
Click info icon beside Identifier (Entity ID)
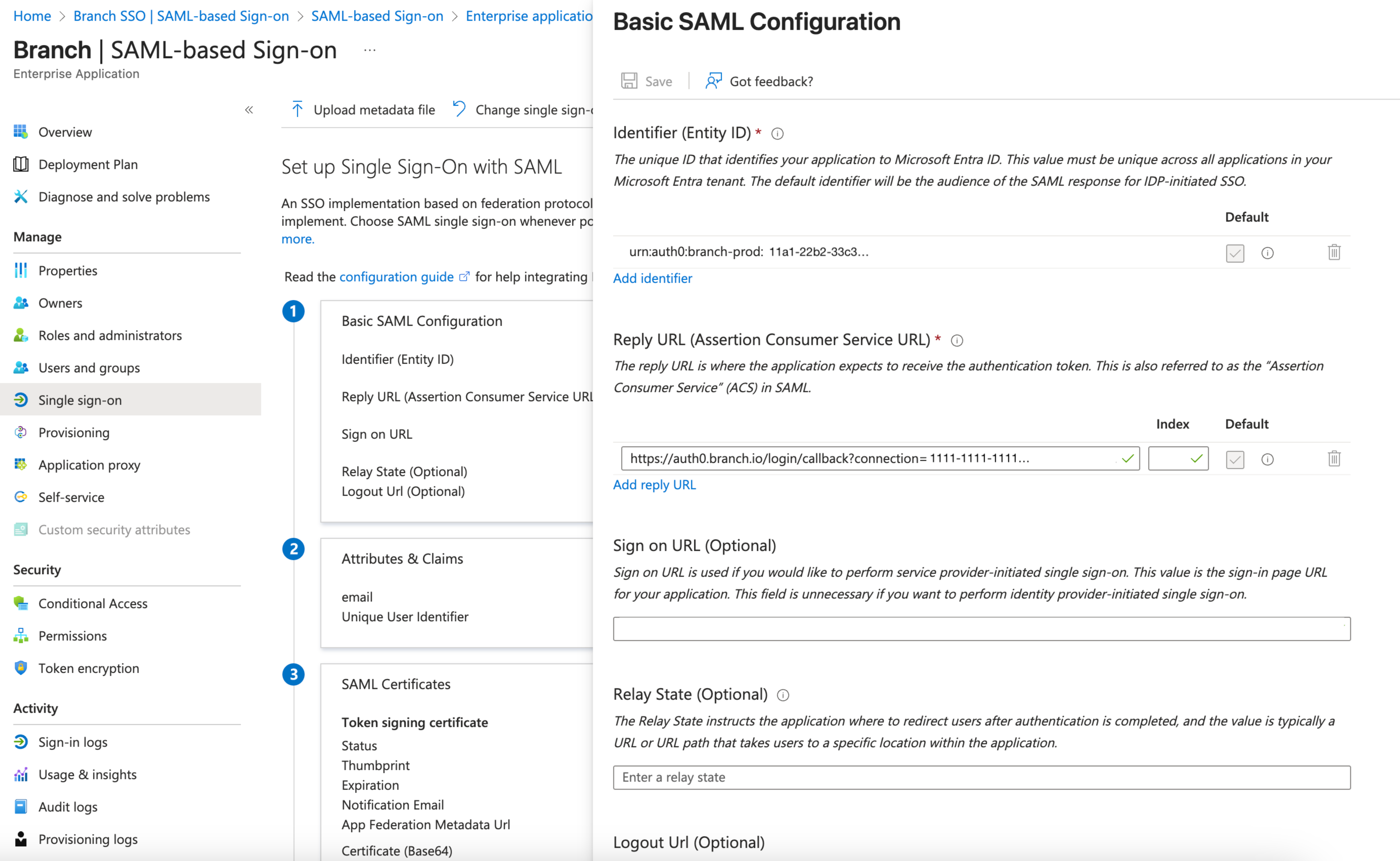(x=777, y=133)
